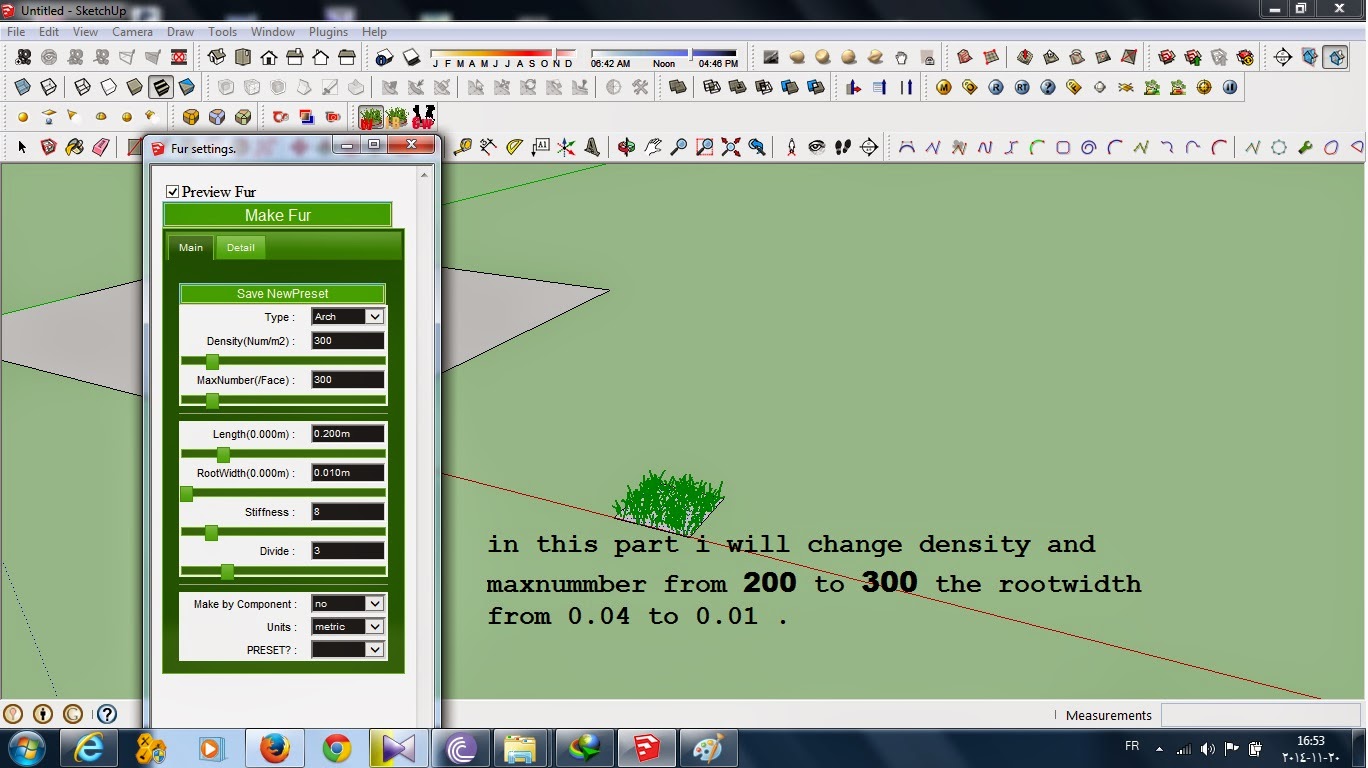
Task: Click the blue question mark plugin icon
Action: pyautogui.click(x=1048, y=88)
